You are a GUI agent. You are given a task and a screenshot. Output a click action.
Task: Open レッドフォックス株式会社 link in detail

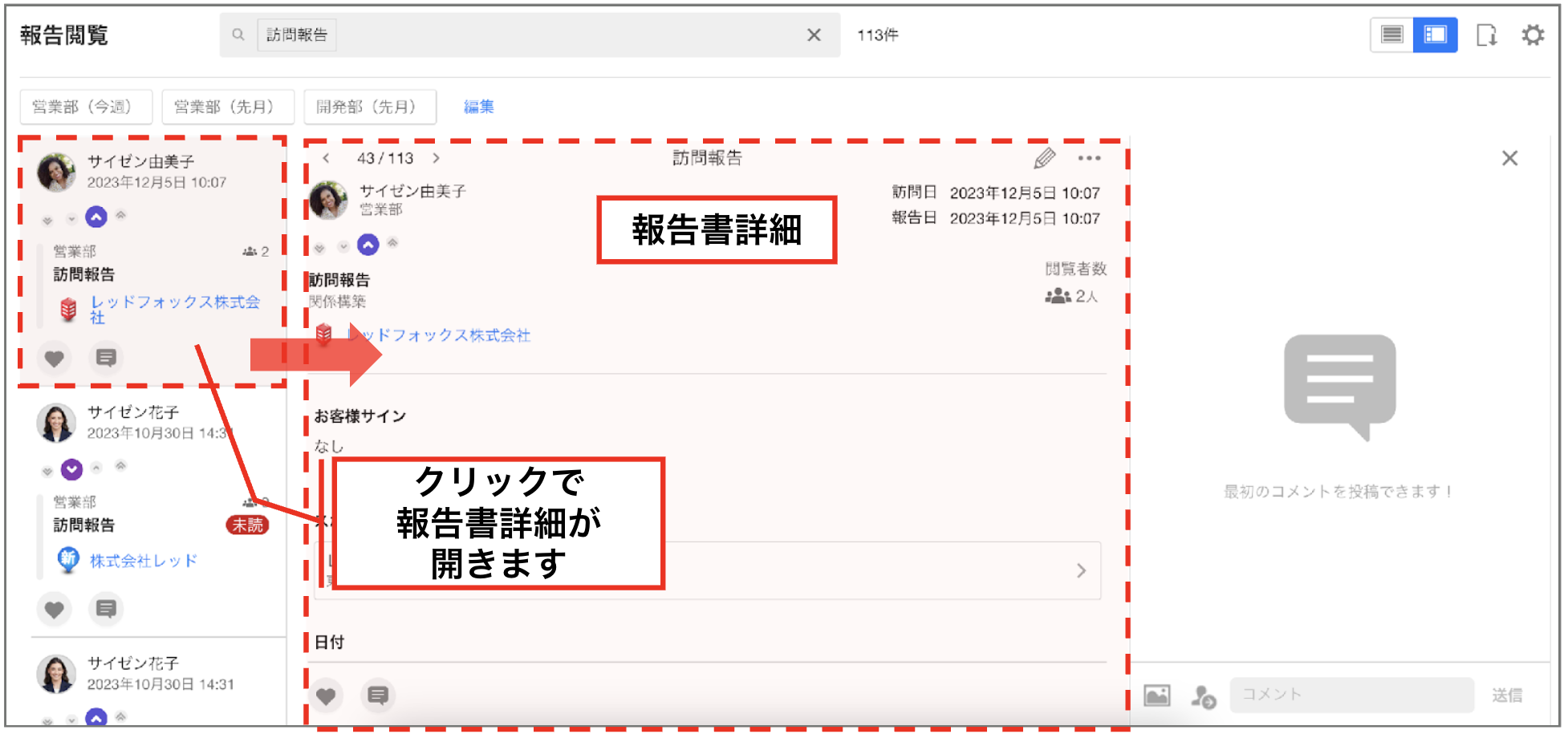[439, 335]
